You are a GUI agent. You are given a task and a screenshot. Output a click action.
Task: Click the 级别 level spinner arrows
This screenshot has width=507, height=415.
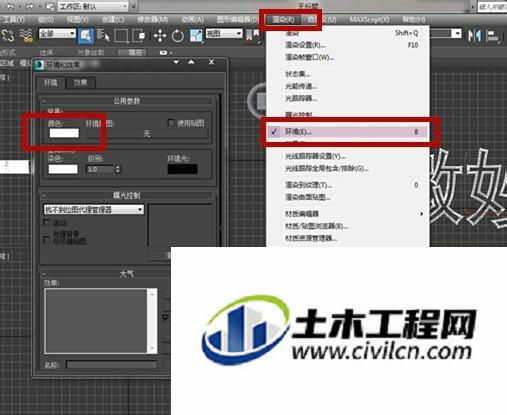(x=117, y=169)
